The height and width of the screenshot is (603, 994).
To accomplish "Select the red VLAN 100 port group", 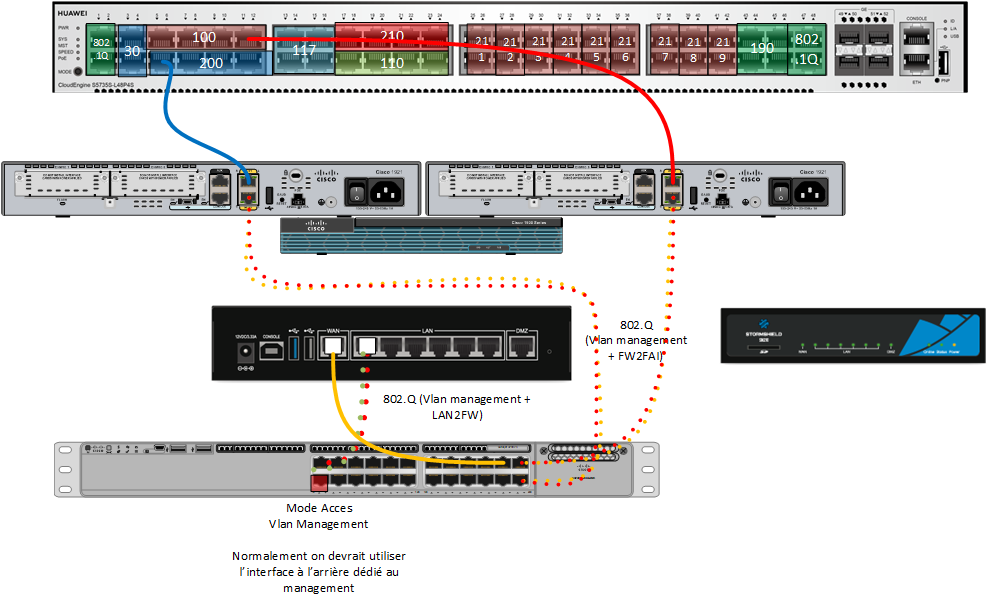I will (204, 38).
